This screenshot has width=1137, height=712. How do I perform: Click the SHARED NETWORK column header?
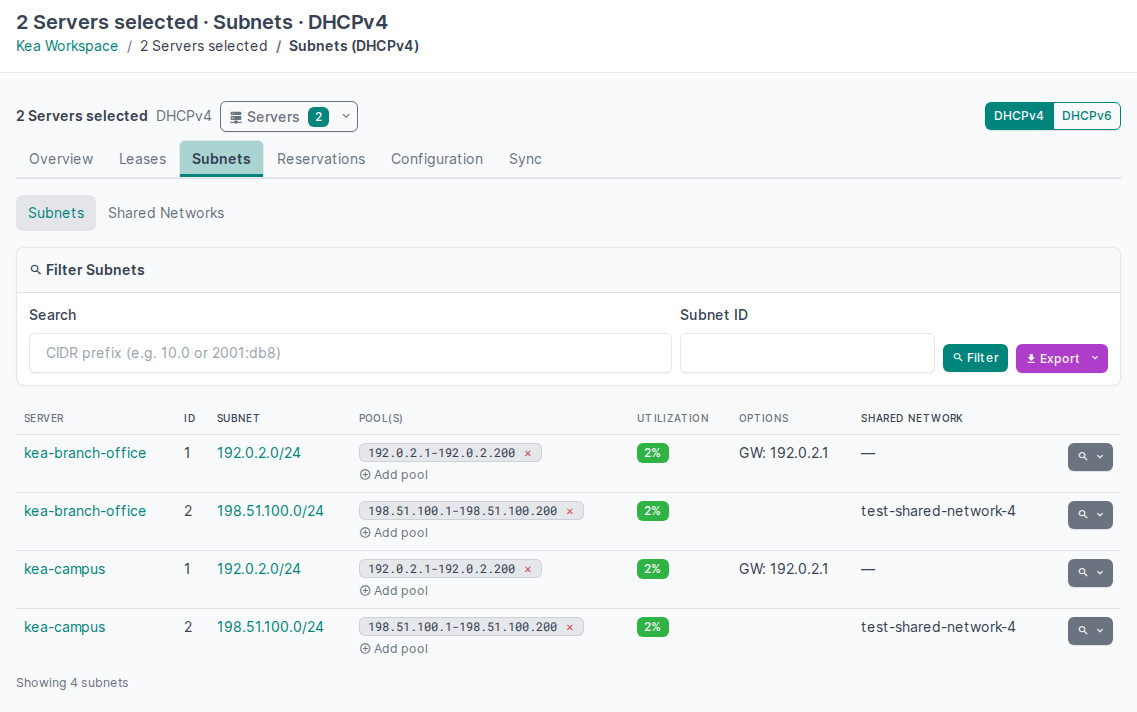point(911,418)
